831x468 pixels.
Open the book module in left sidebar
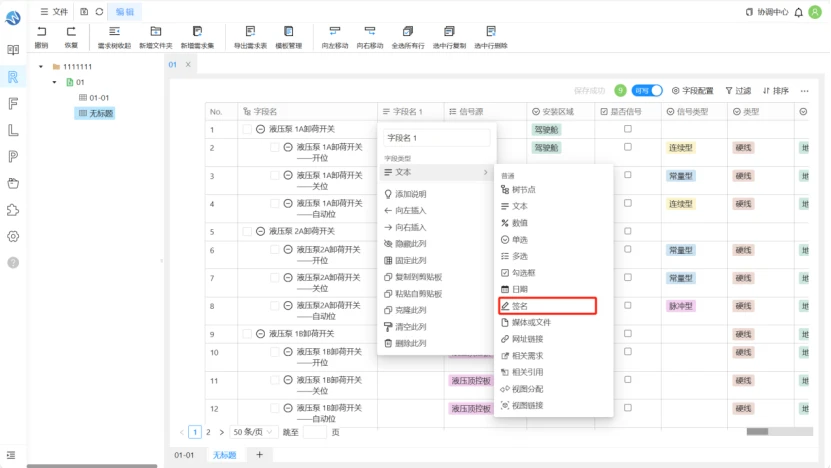13,50
